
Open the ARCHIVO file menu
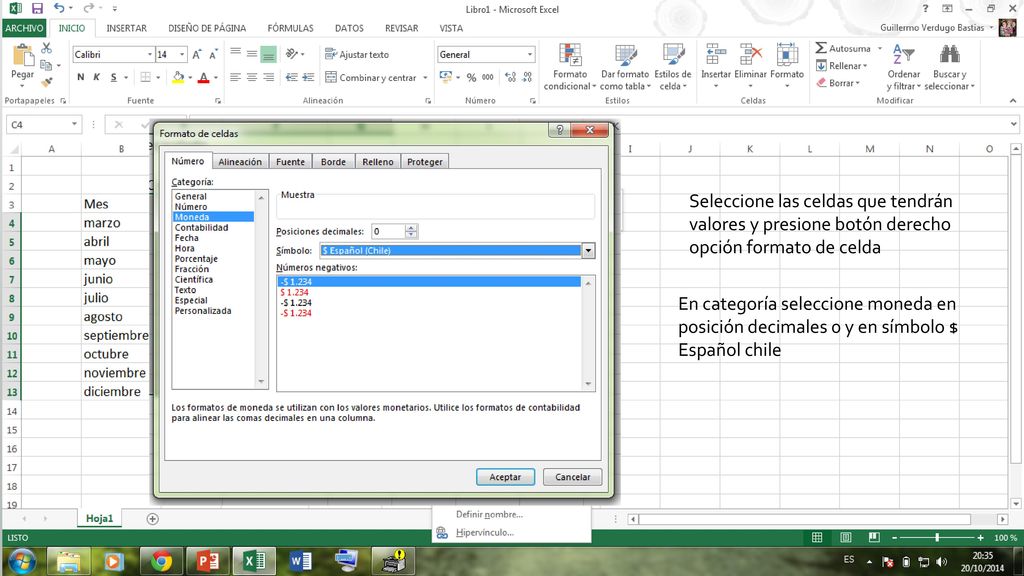[24, 28]
